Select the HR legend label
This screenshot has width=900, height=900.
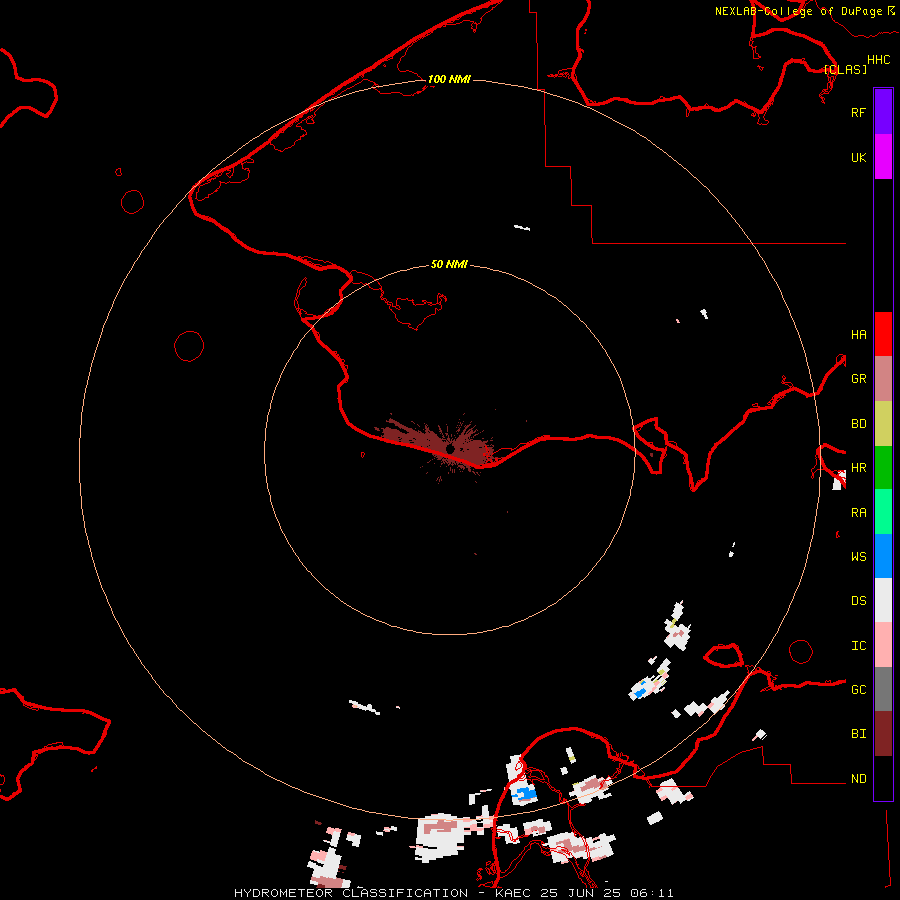858,468
